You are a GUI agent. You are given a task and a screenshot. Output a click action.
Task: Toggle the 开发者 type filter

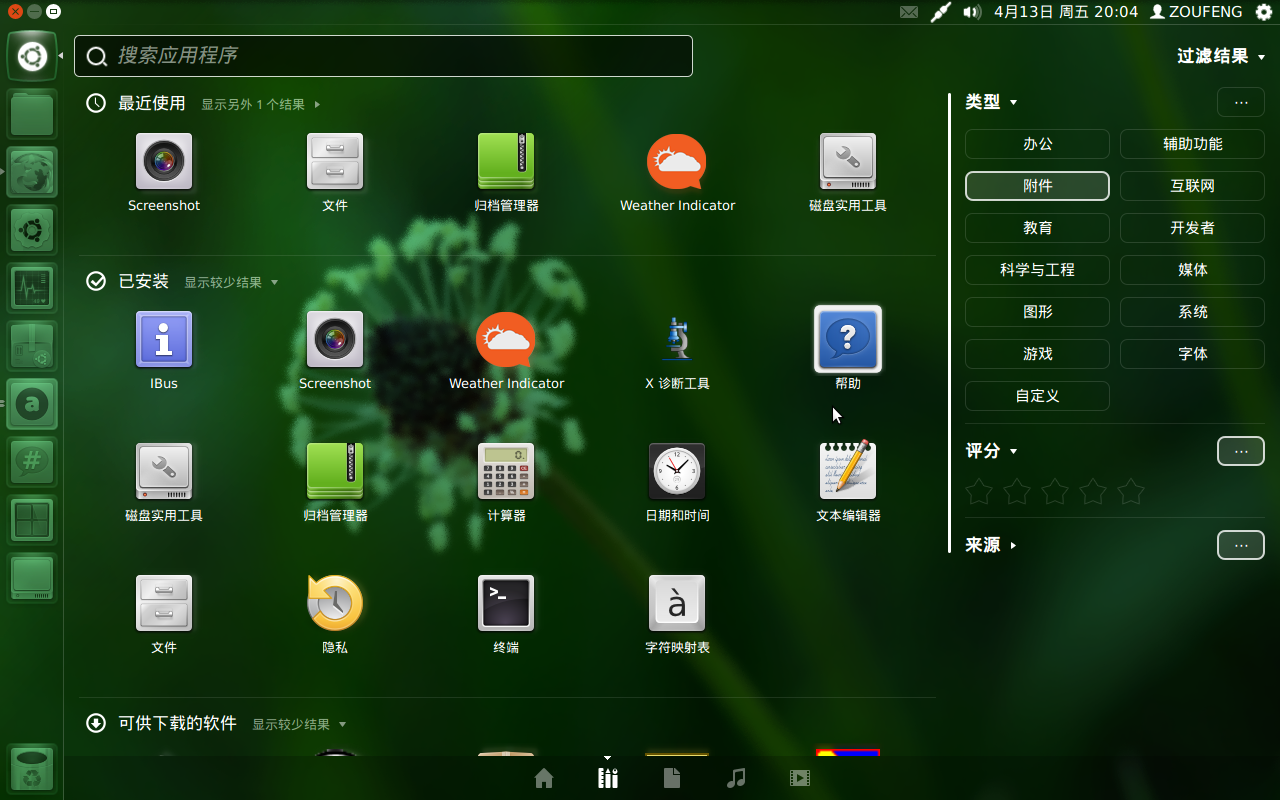(1192, 228)
